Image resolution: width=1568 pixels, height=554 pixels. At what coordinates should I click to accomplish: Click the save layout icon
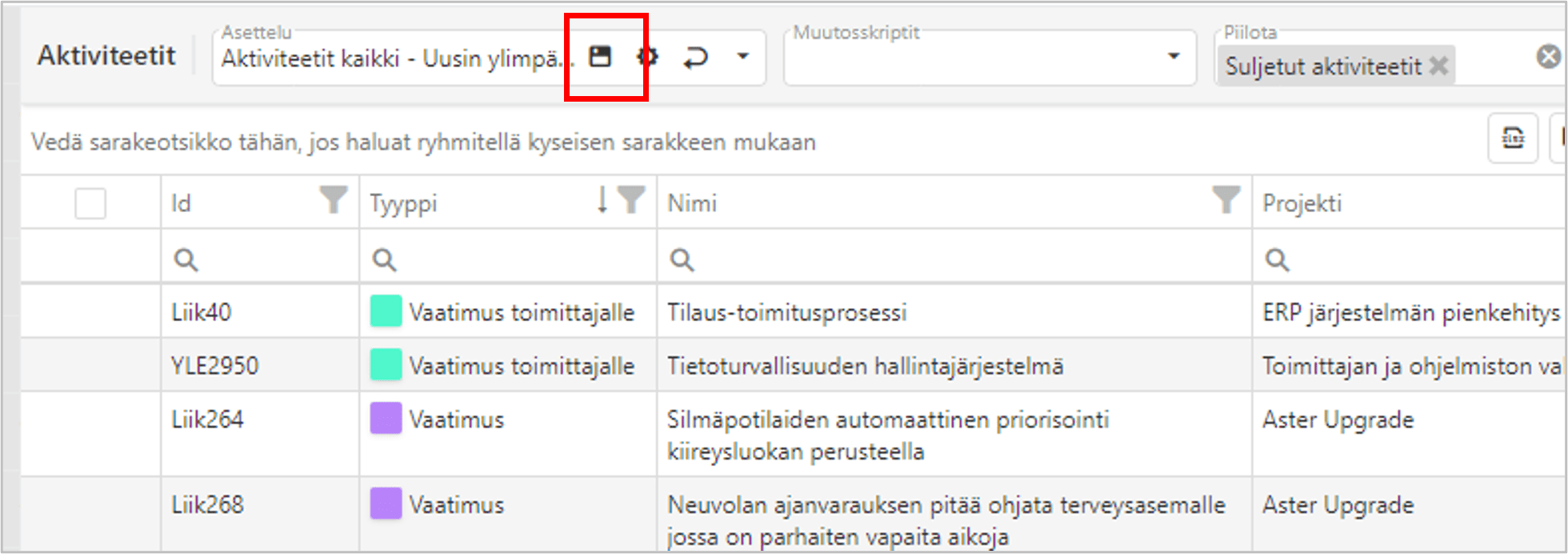pos(600,57)
